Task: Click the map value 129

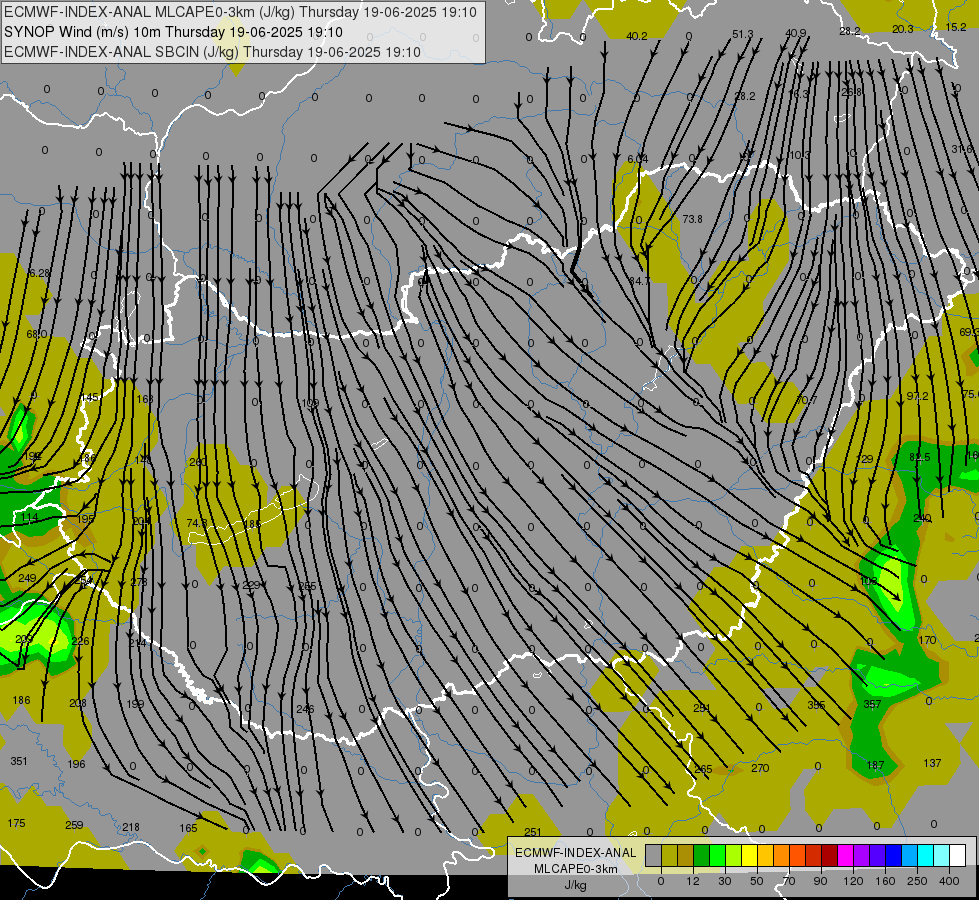Action: 865,459
